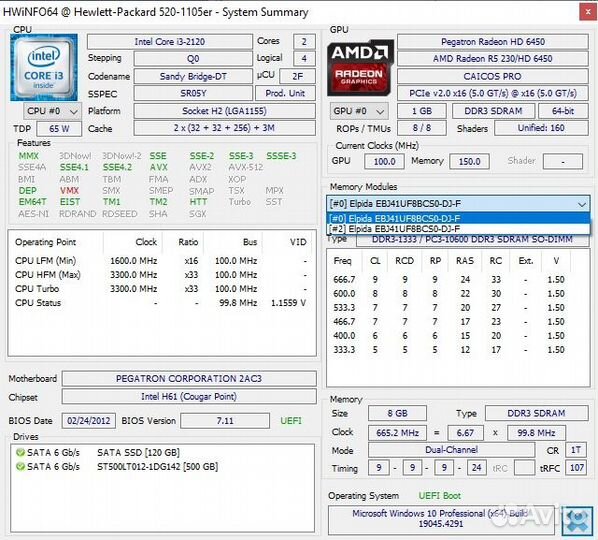Image resolution: width=598 pixels, height=540 pixels.
Task: Click the Prod. Unit field
Action: pyautogui.click(x=285, y=93)
